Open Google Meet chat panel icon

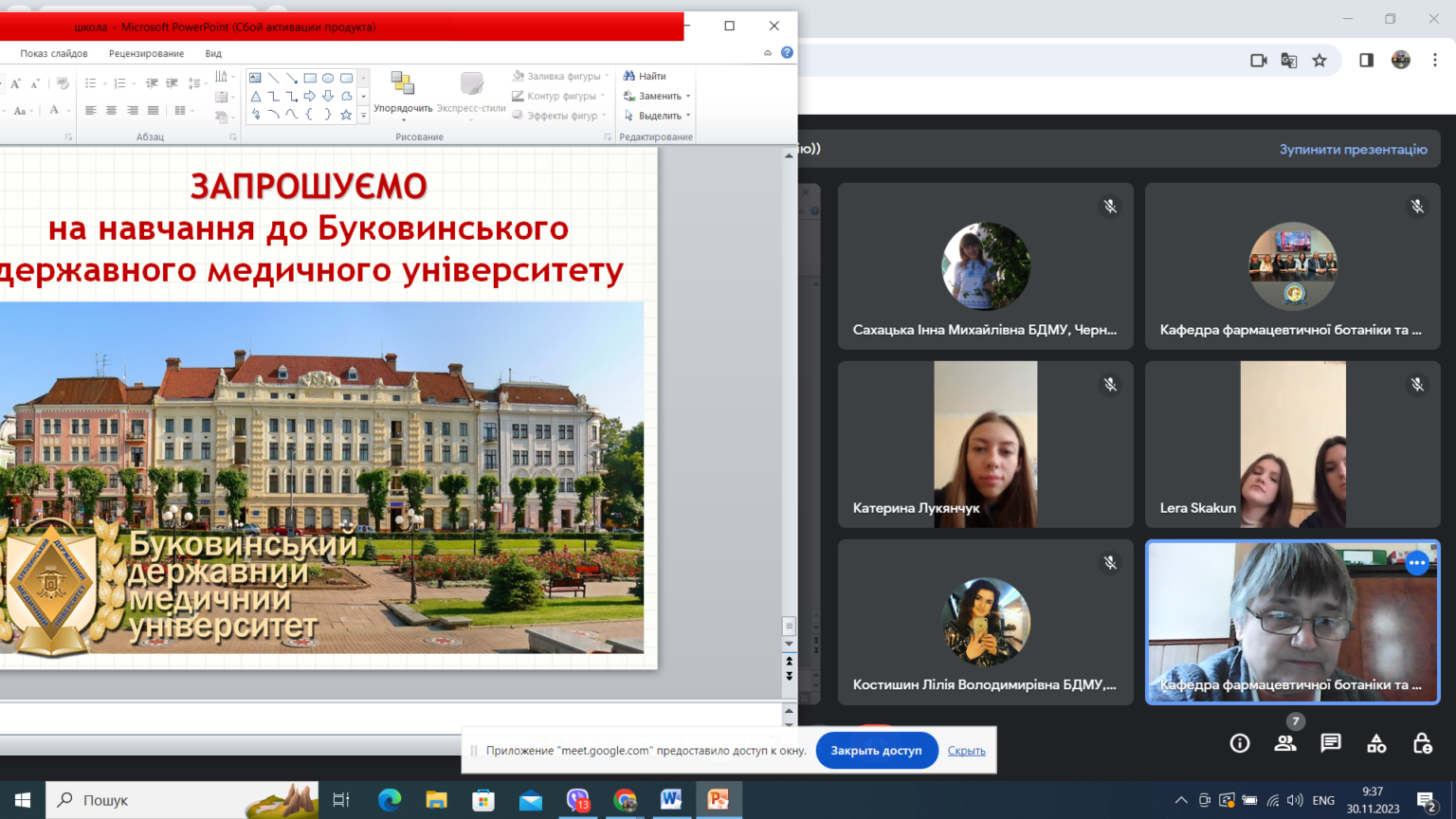pos(1331,743)
